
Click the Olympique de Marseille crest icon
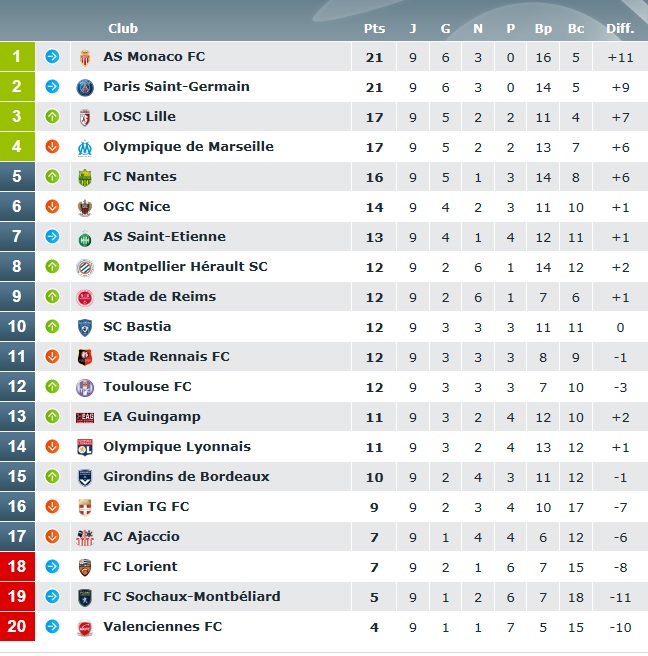(85, 148)
